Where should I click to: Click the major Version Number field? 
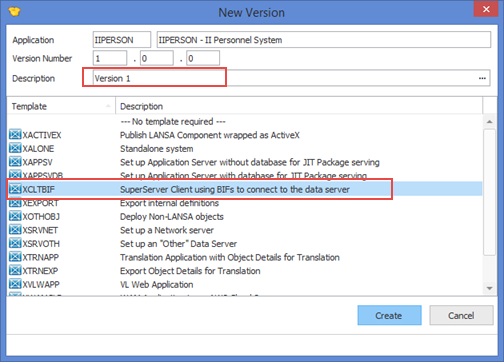(x=110, y=58)
